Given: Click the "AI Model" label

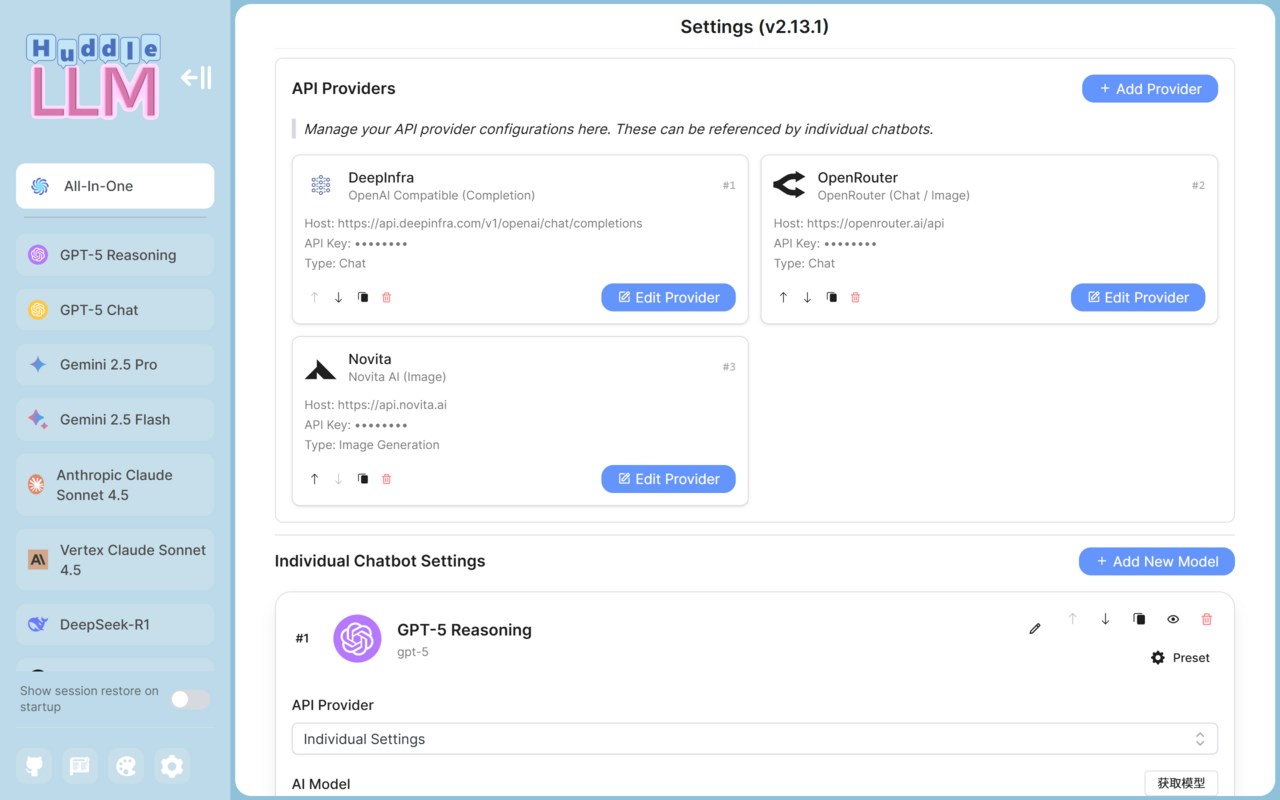Looking at the screenshot, I should 321,784.
